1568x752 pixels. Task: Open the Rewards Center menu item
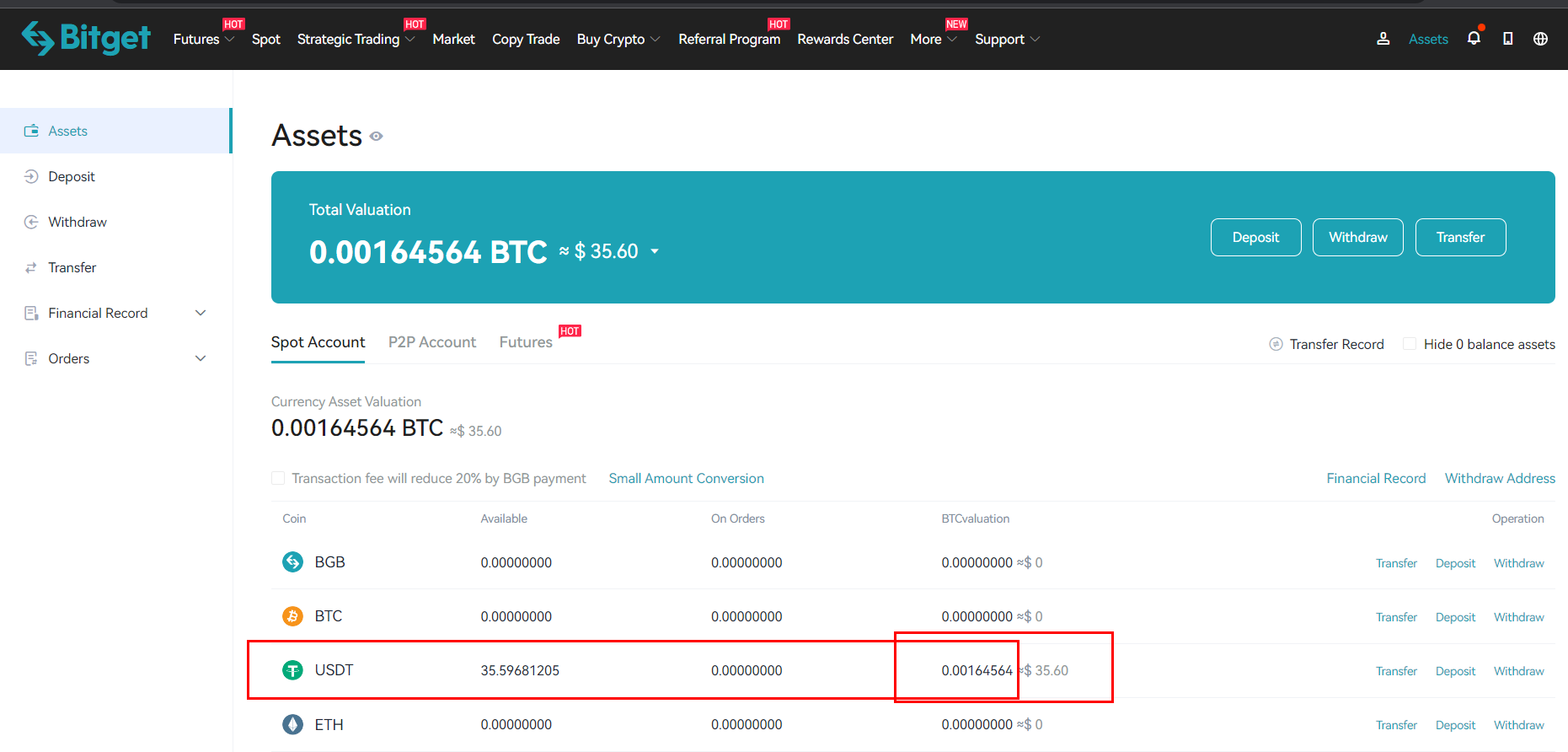(845, 39)
